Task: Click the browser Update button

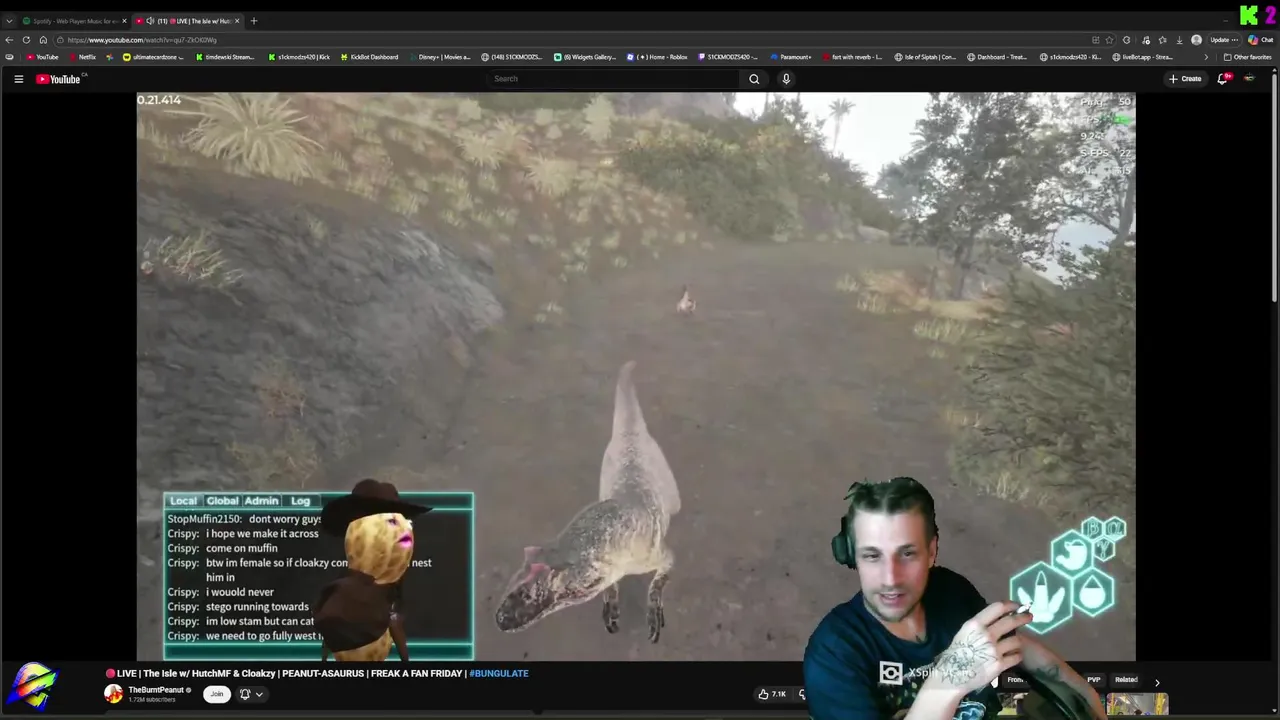Action: pos(1225,40)
